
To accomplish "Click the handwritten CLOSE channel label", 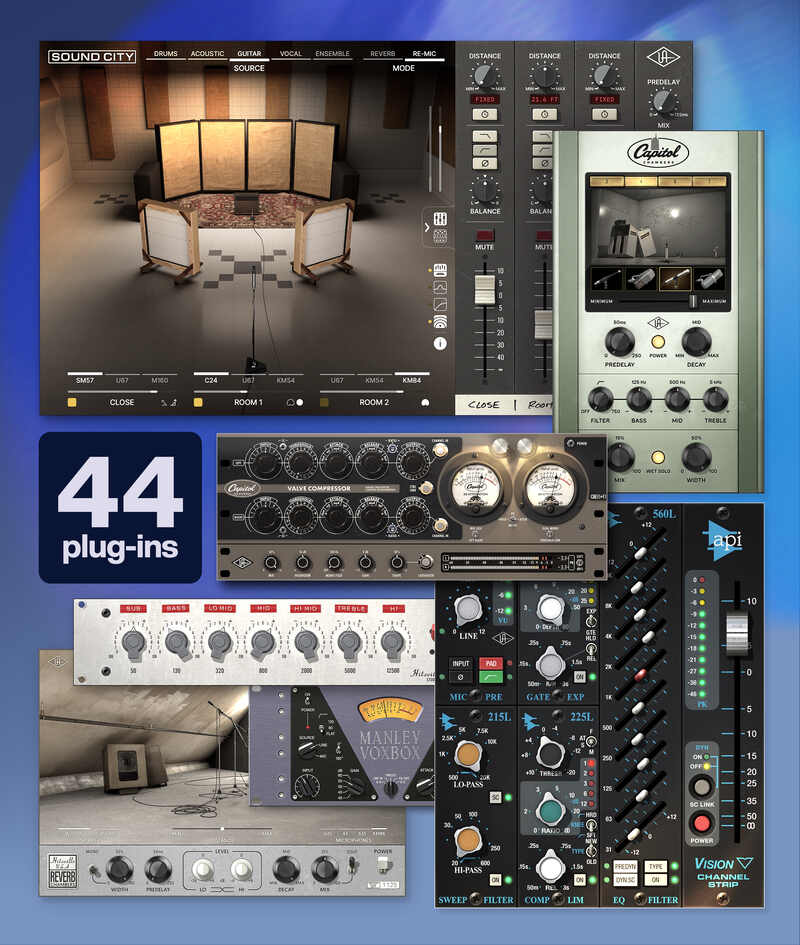I will pos(483,405).
